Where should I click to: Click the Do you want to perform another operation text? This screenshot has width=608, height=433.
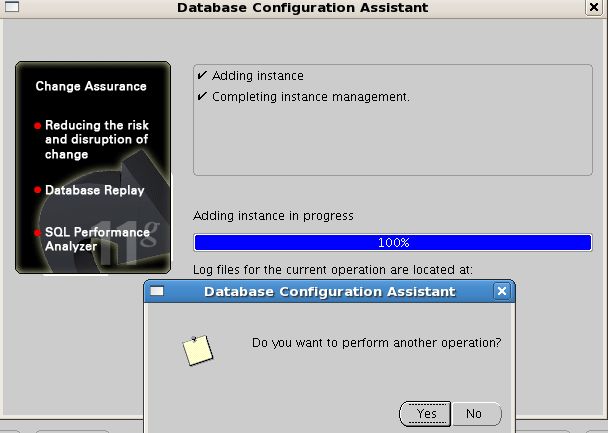click(x=377, y=343)
